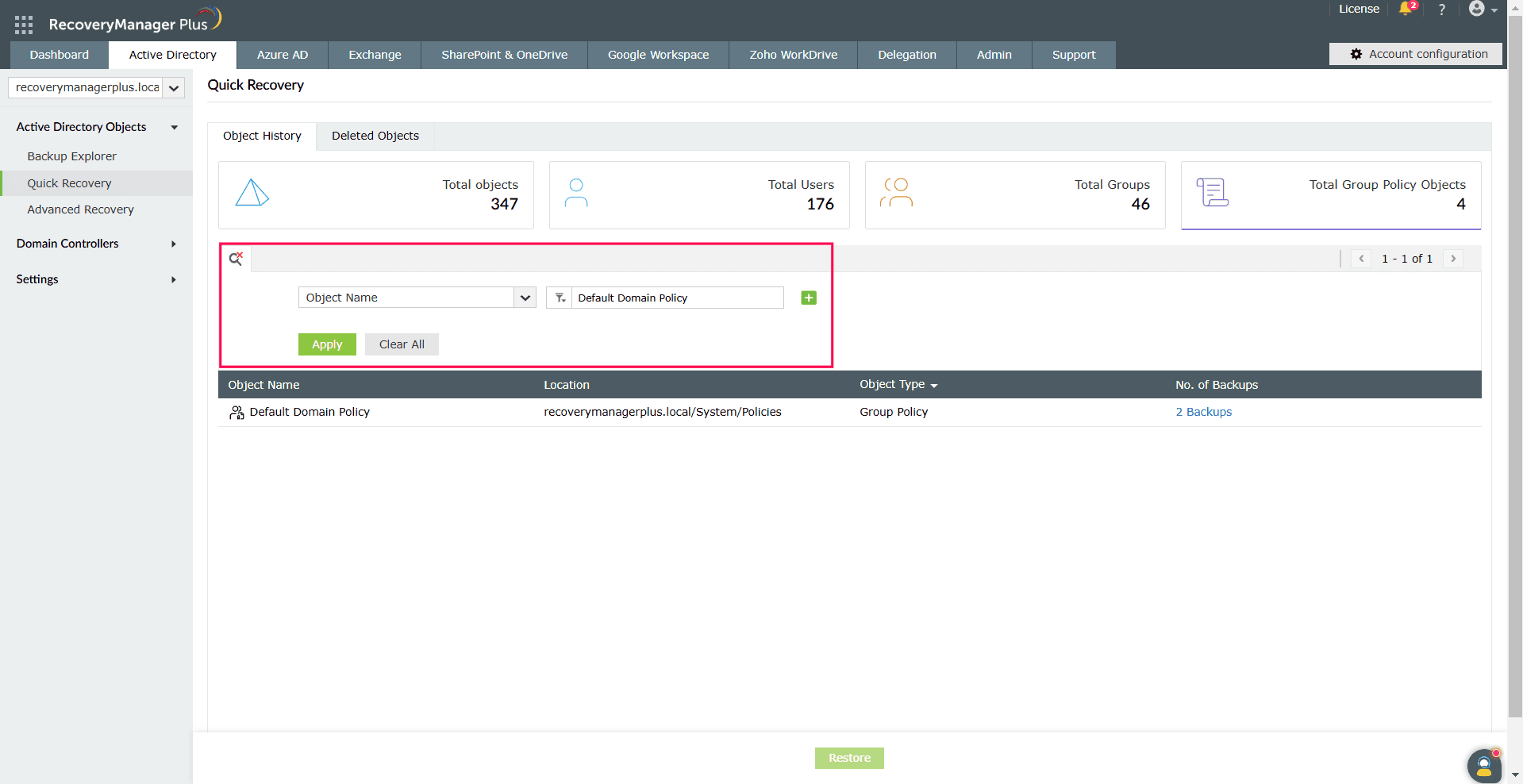
Task: Open the Exchange tab
Action: [x=375, y=55]
